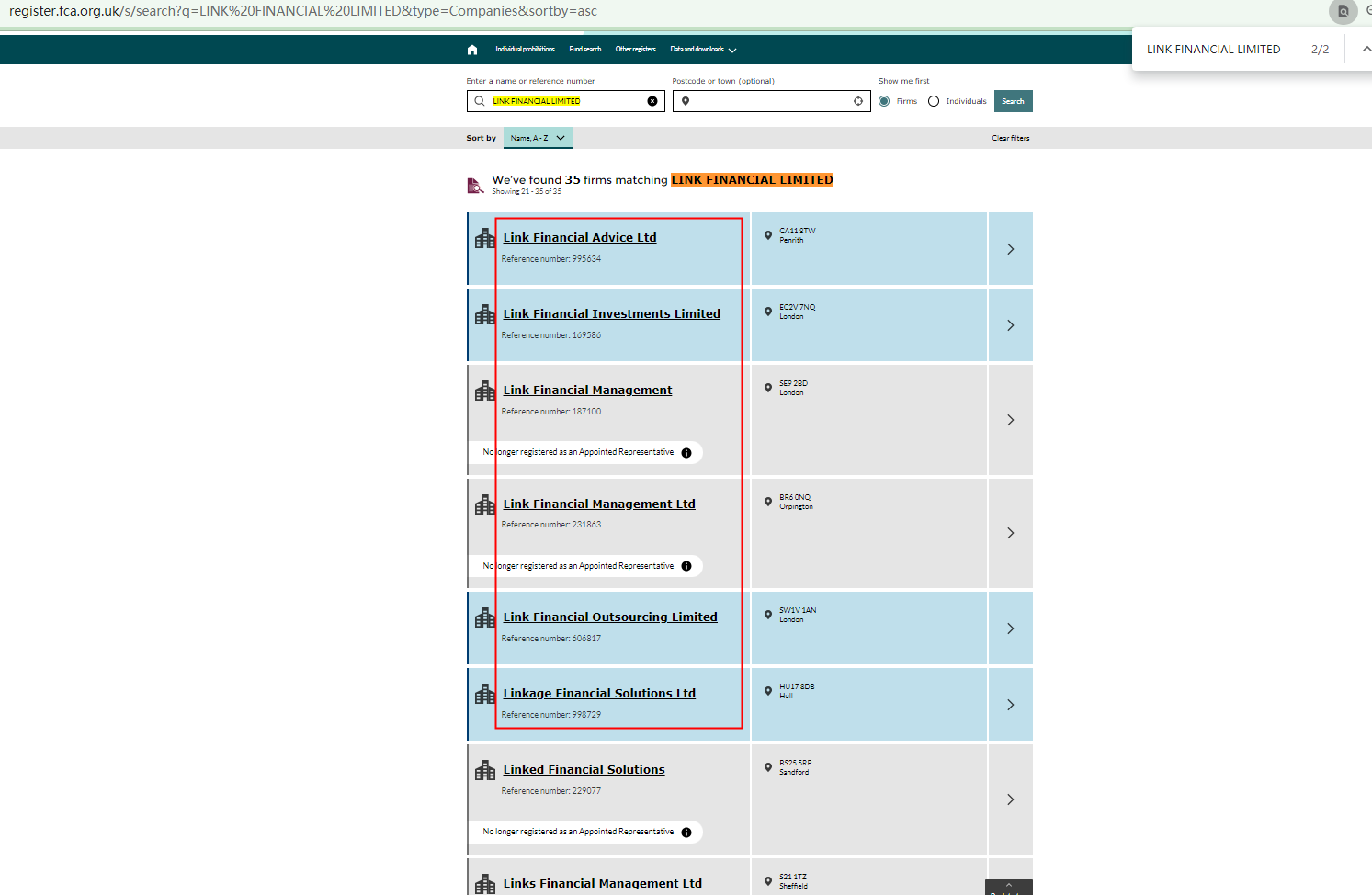Go to the previous find result arrow
Viewport: 1372px width, 895px height.
(1366, 49)
